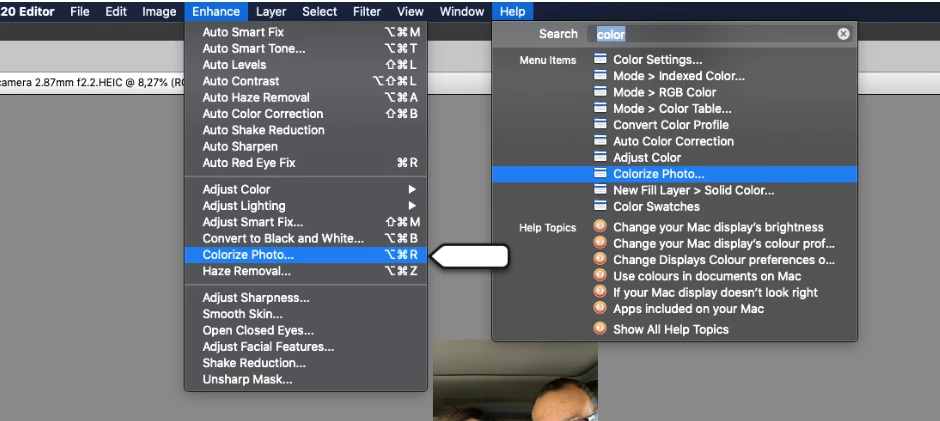Image resolution: width=940 pixels, height=421 pixels.
Task: Choose Auto Smart Fix from Enhance menu
Action: click(x=306, y=32)
